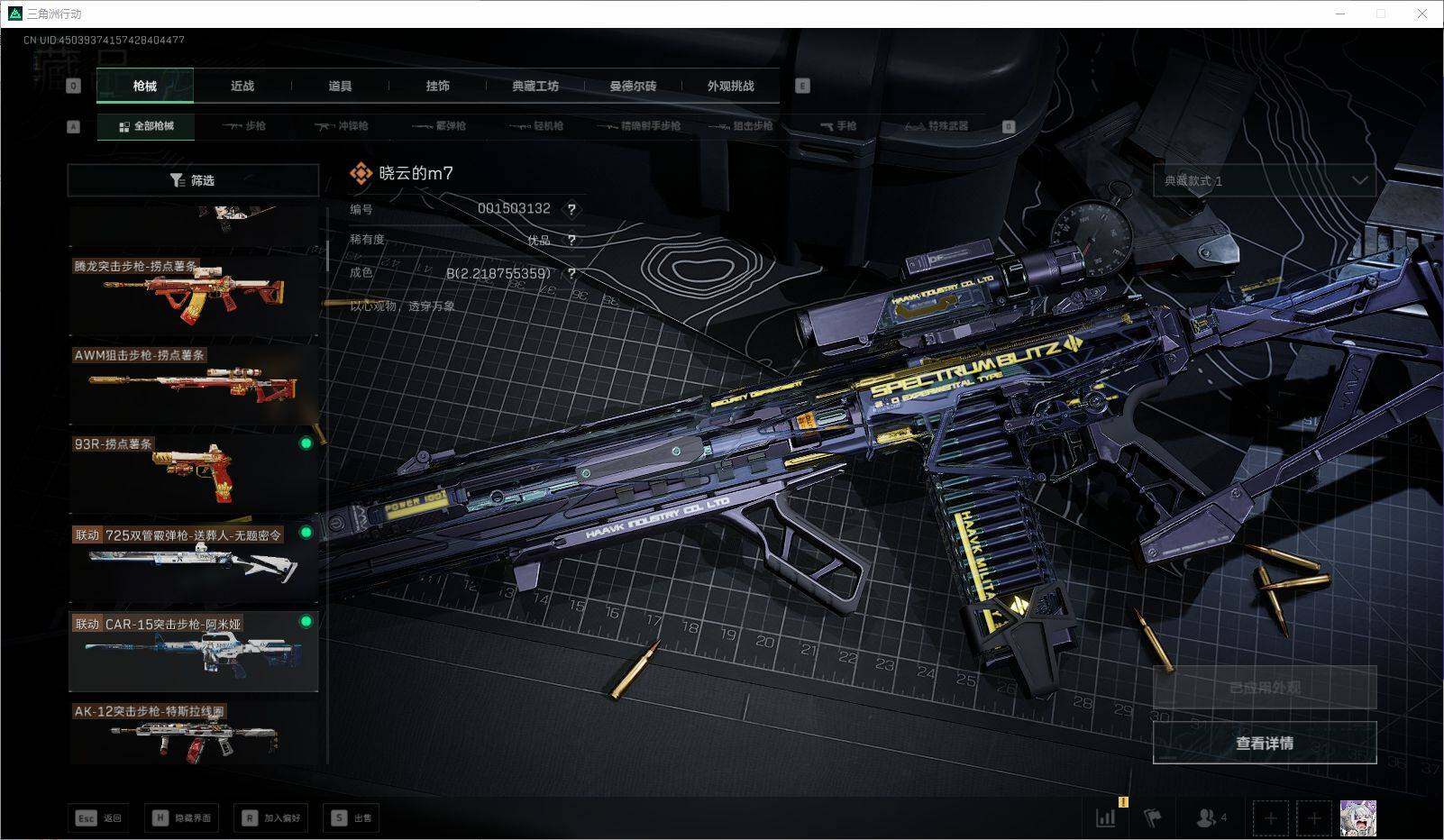Screen dimensions: 1444x840
Task: Click the wear value B(2.218755359)
Action: tap(498, 273)
